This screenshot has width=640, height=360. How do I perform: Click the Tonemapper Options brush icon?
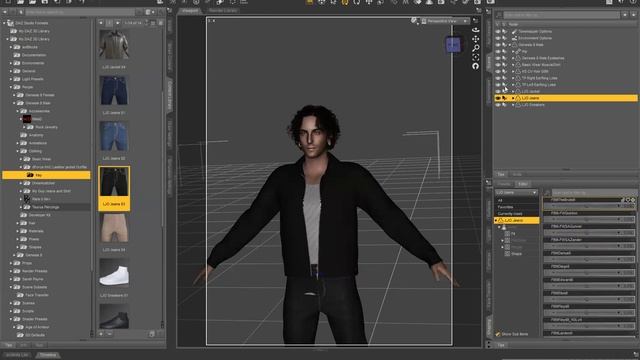[x=514, y=31]
